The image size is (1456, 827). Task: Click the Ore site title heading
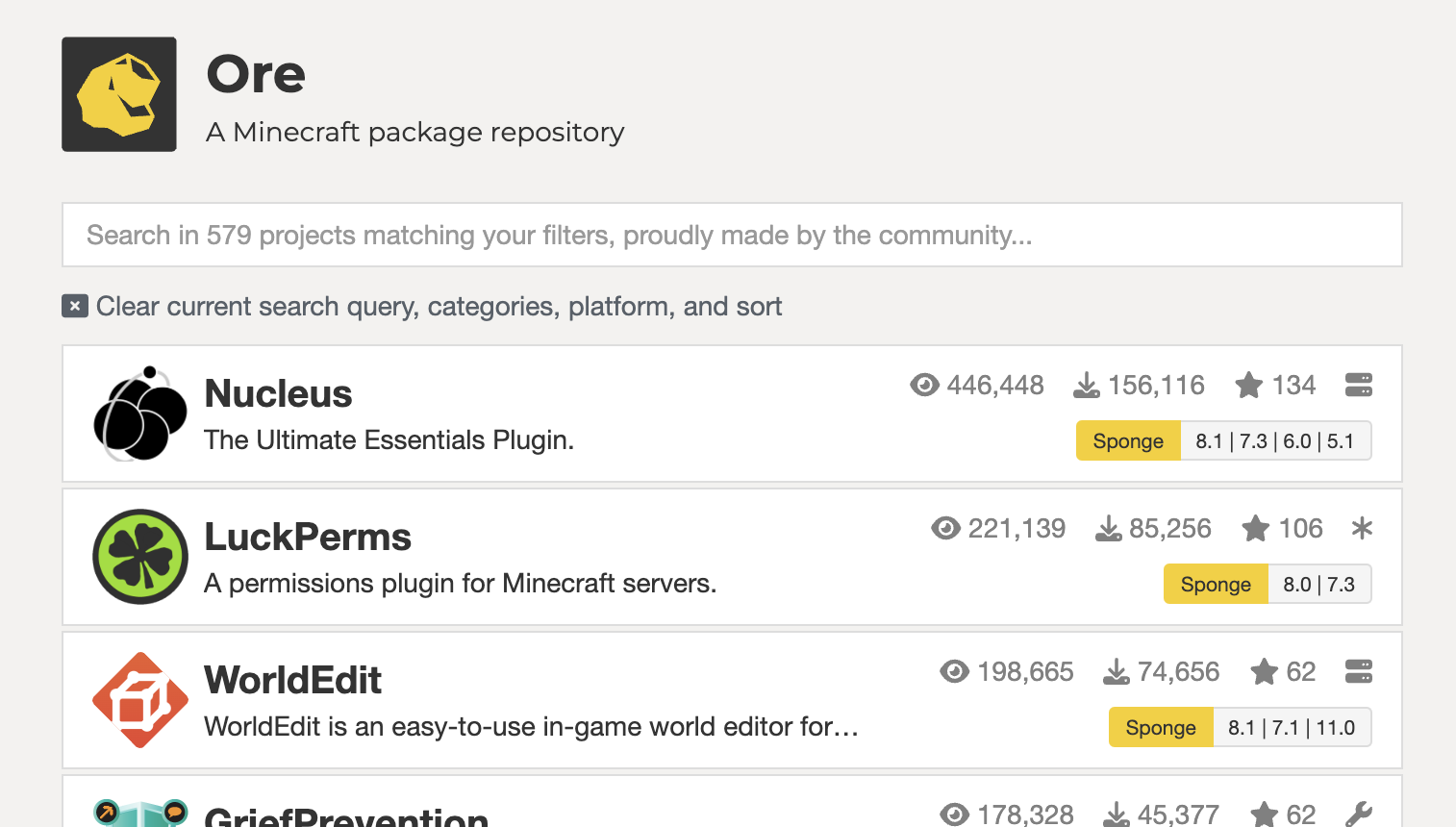coord(256,74)
